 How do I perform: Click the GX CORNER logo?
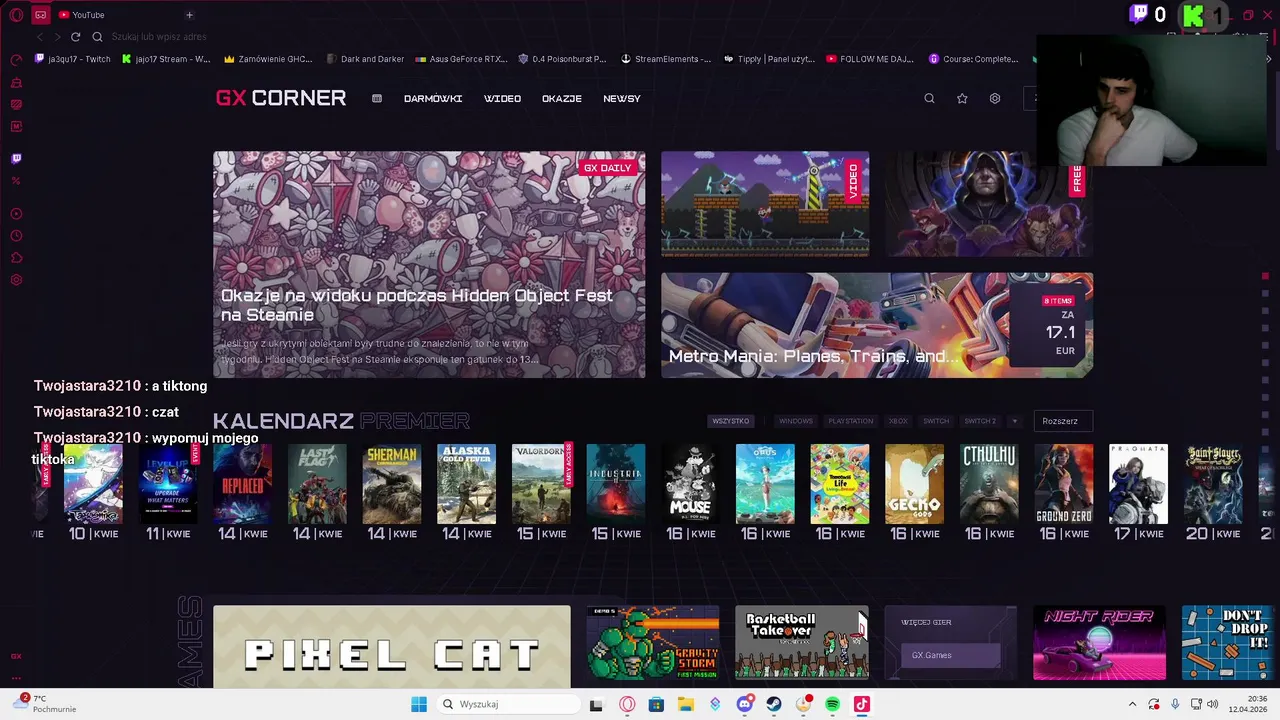(281, 98)
